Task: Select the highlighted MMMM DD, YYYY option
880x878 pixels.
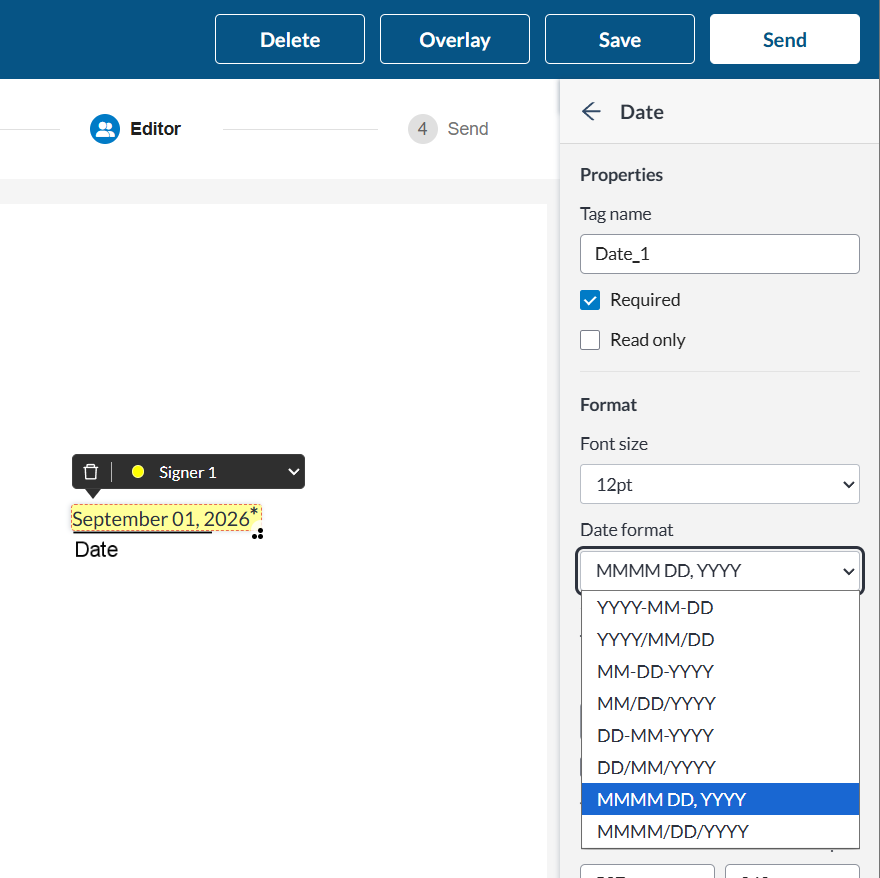Action: [720, 799]
